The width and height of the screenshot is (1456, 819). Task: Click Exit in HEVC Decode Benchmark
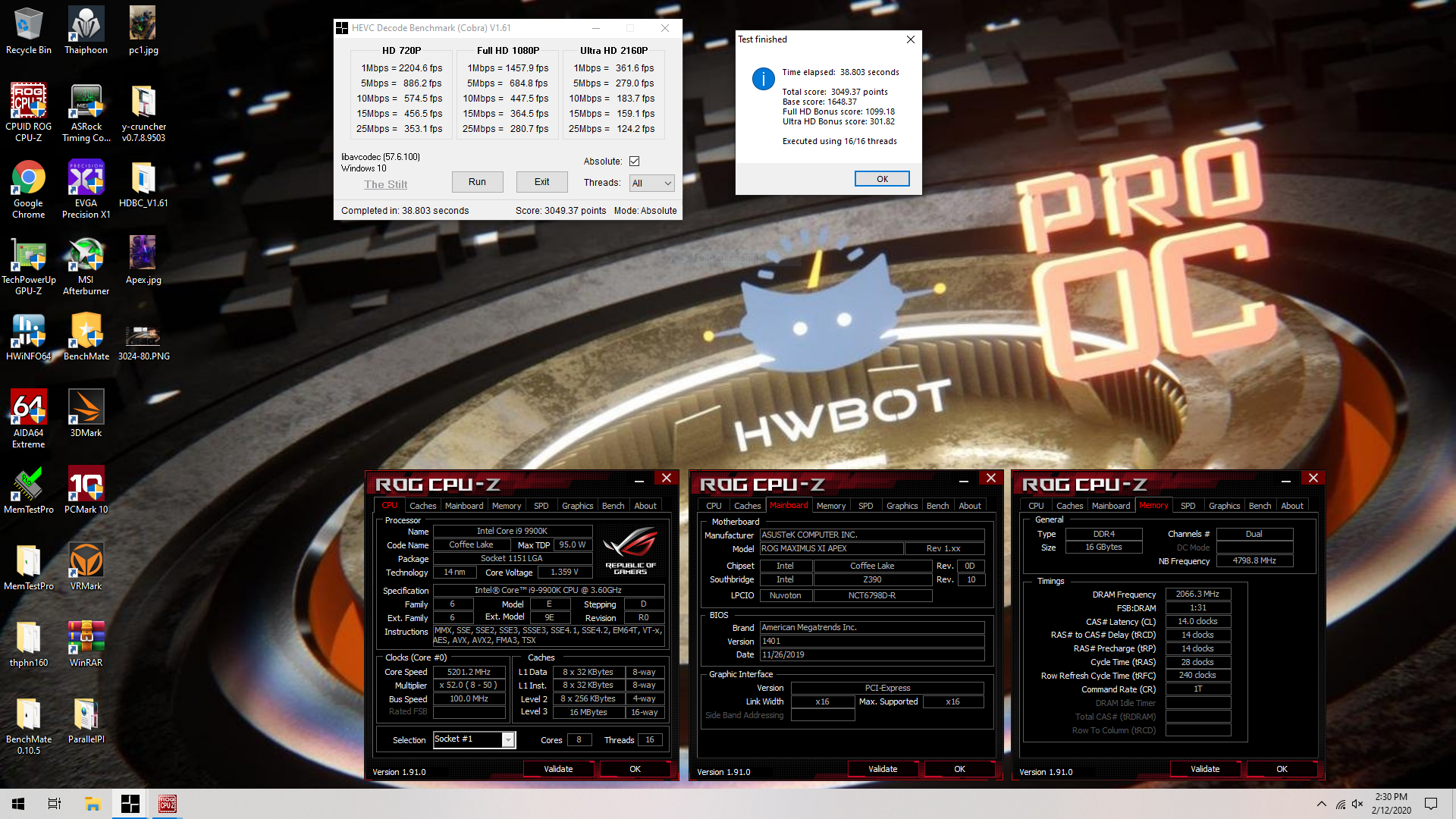click(541, 182)
